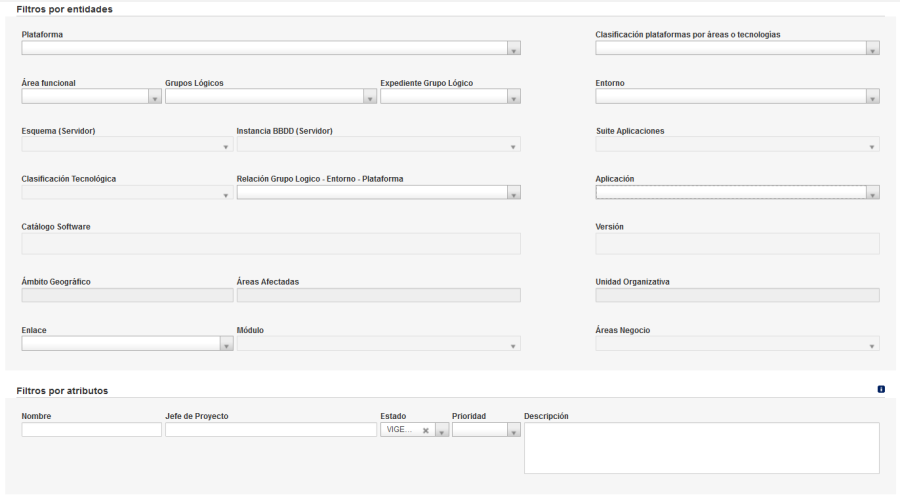This screenshot has width=900, height=497.
Task: Expand the Prioridad dropdown
Action: click(x=514, y=430)
